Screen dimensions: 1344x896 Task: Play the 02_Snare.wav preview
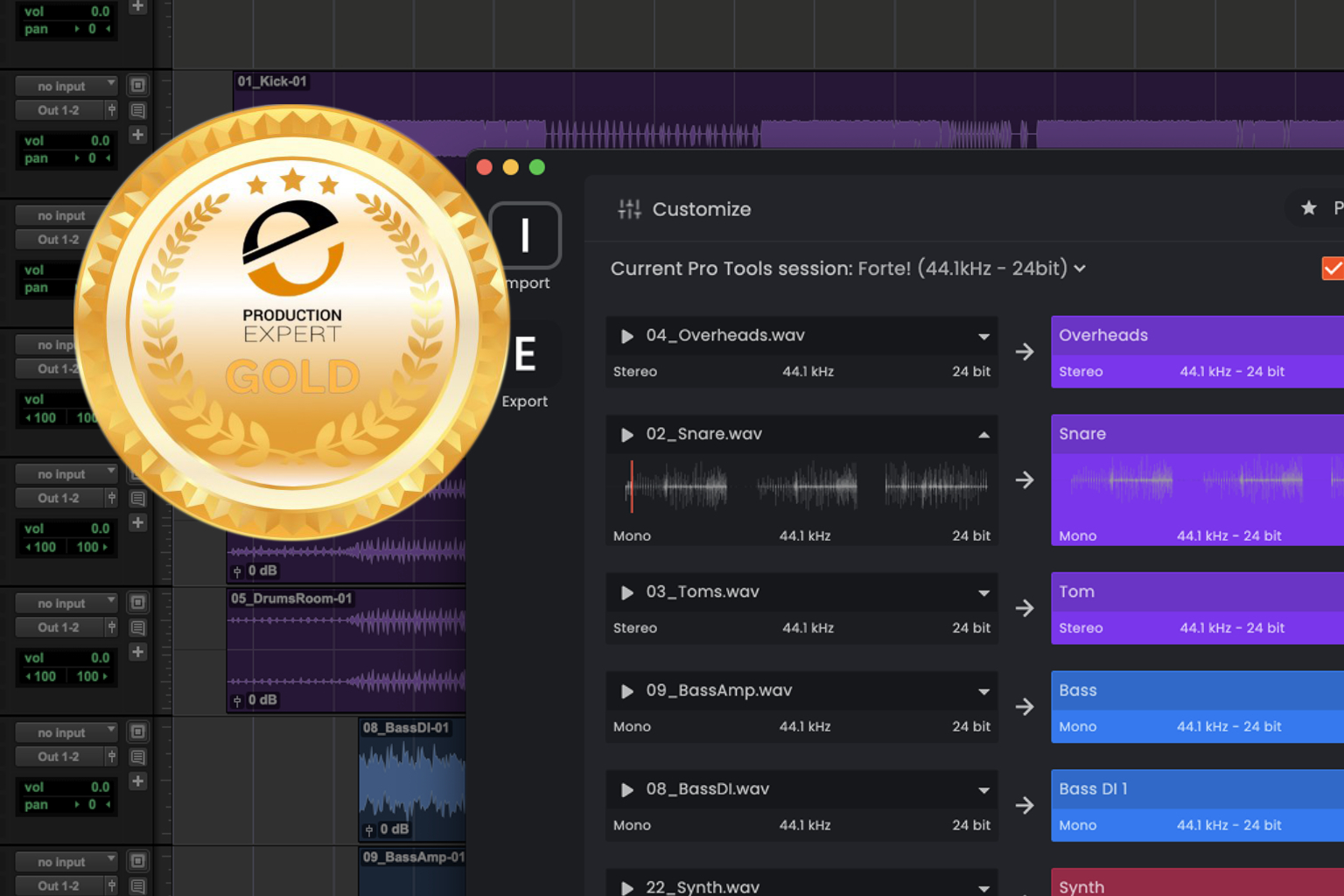tap(626, 435)
